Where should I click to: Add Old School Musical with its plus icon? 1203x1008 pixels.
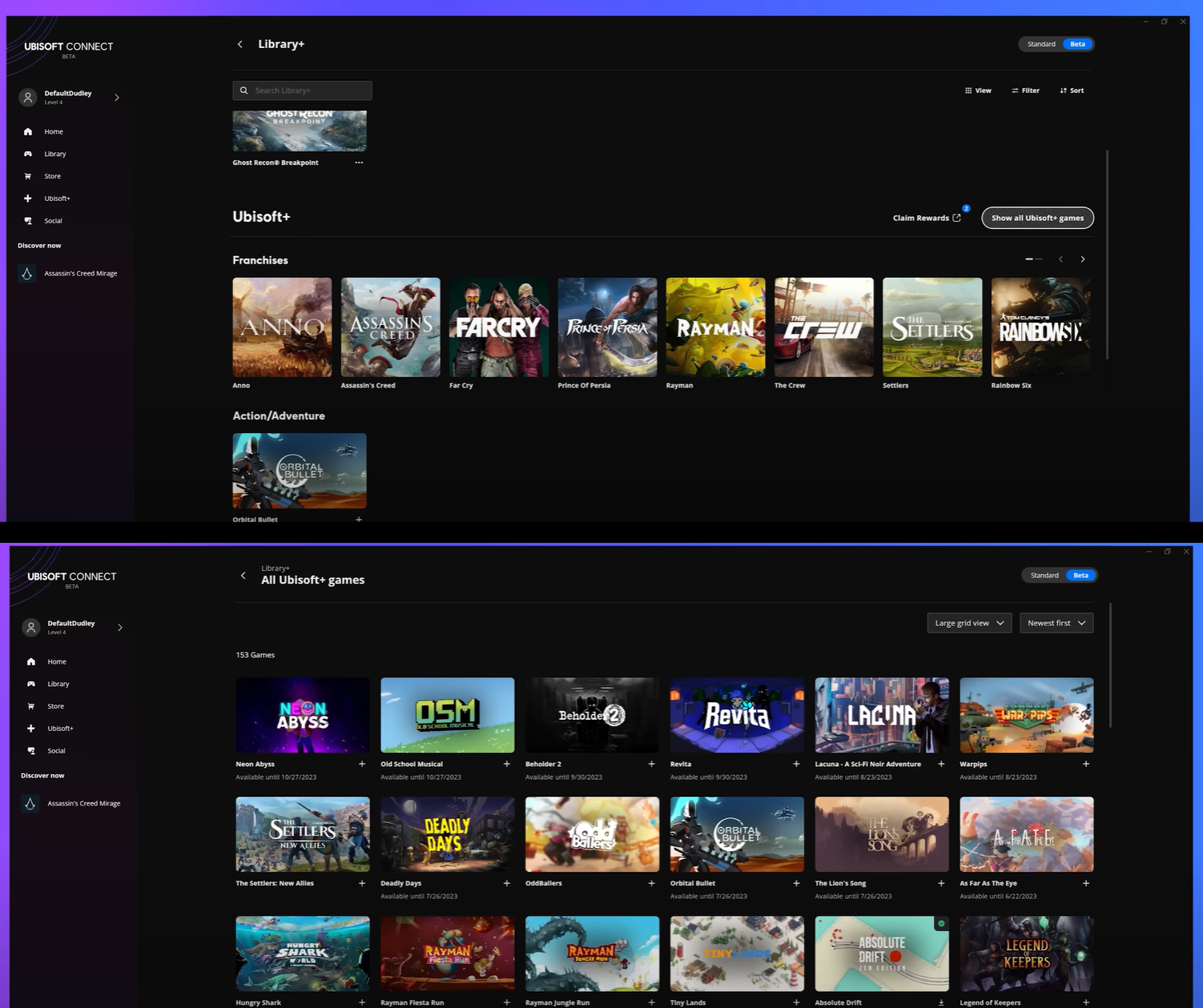coord(507,764)
